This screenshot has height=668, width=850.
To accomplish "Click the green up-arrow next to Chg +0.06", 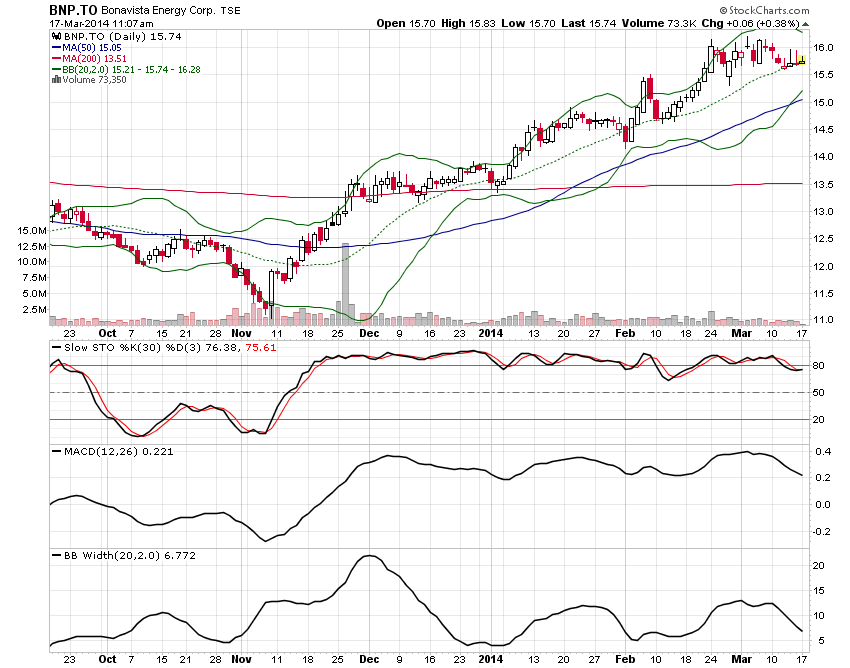I will (x=805, y=24).
